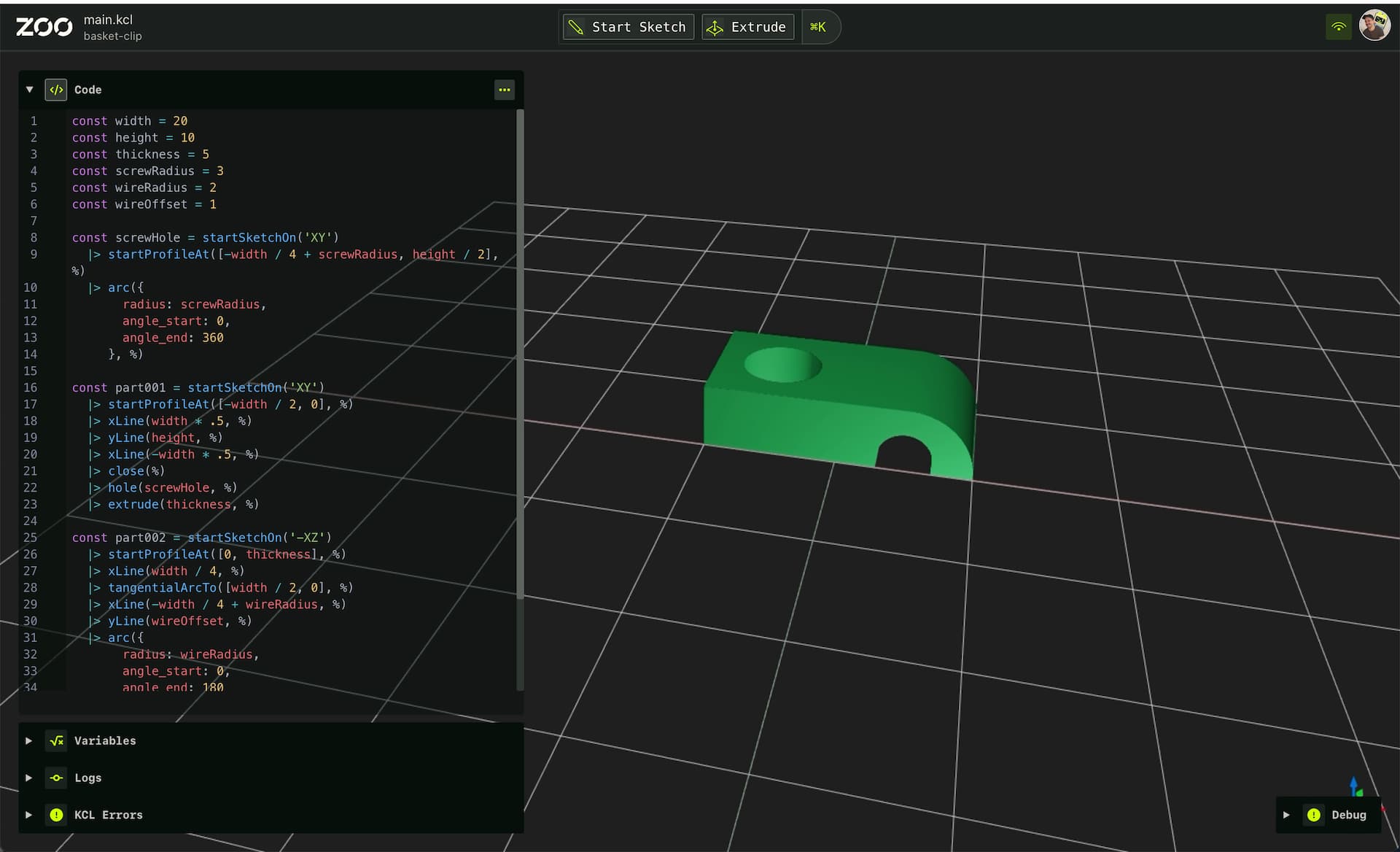Click the main.kcl project name
This screenshot has width=1400, height=852.
coord(109,20)
